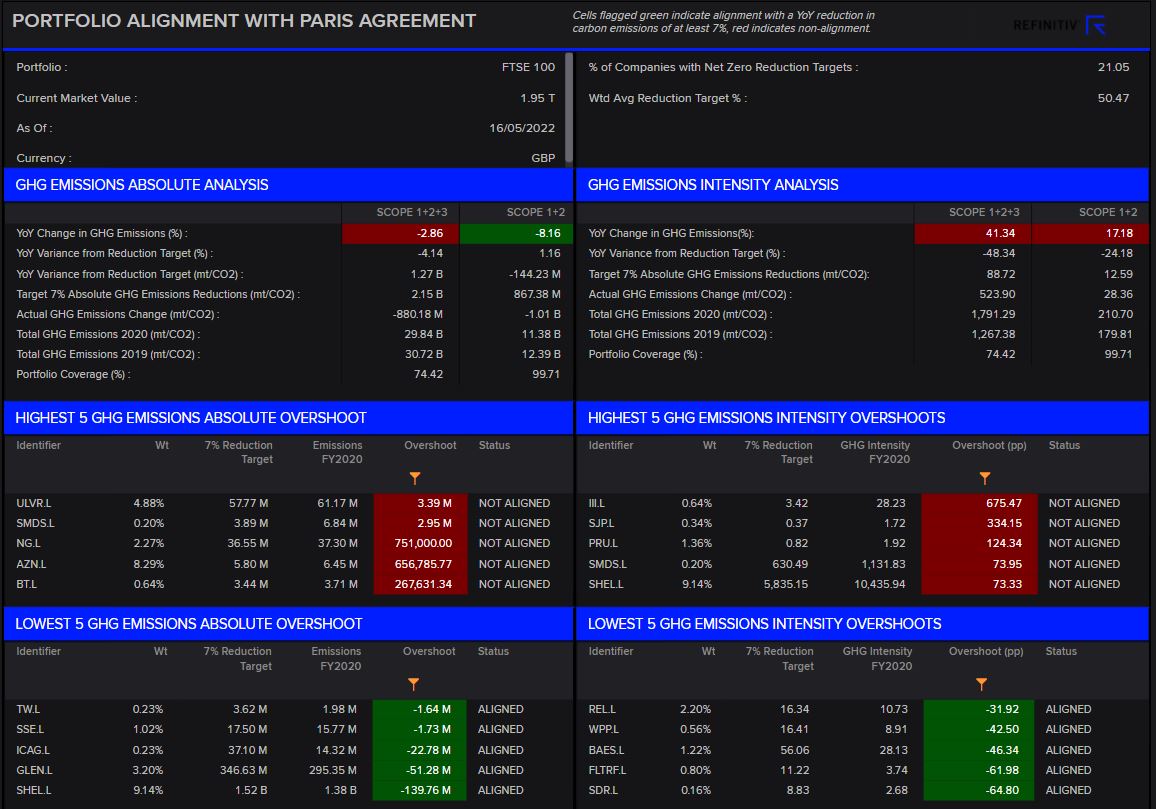Select the -139.76 M overshoot cell
Image resolution: width=1156 pixels, height=809 pixels.
pos(419,790)
